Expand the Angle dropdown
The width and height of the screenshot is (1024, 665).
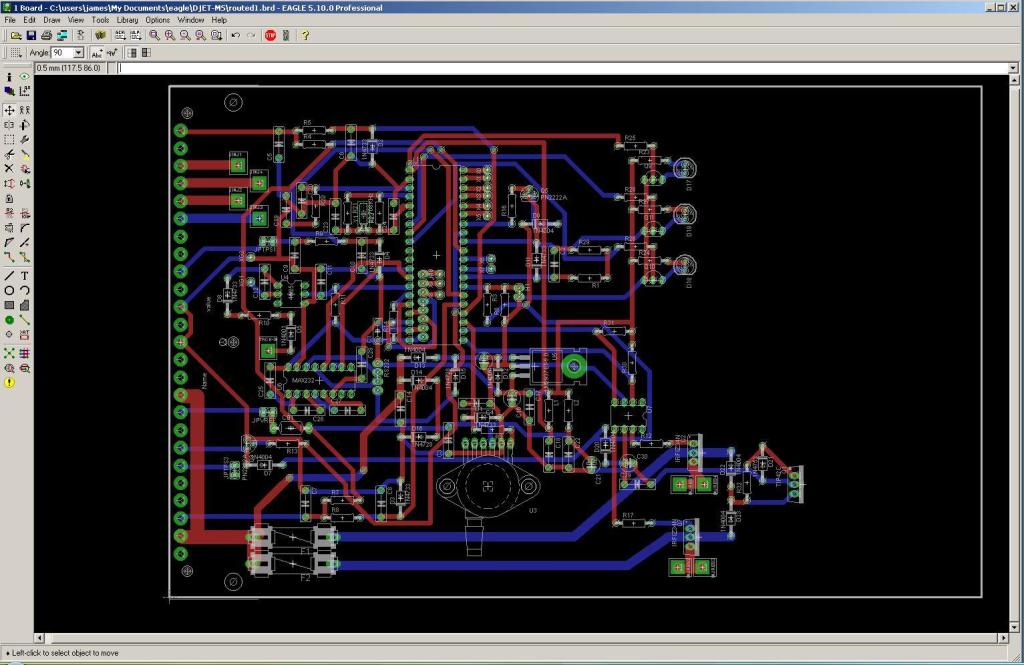click(x=79, y=53)
